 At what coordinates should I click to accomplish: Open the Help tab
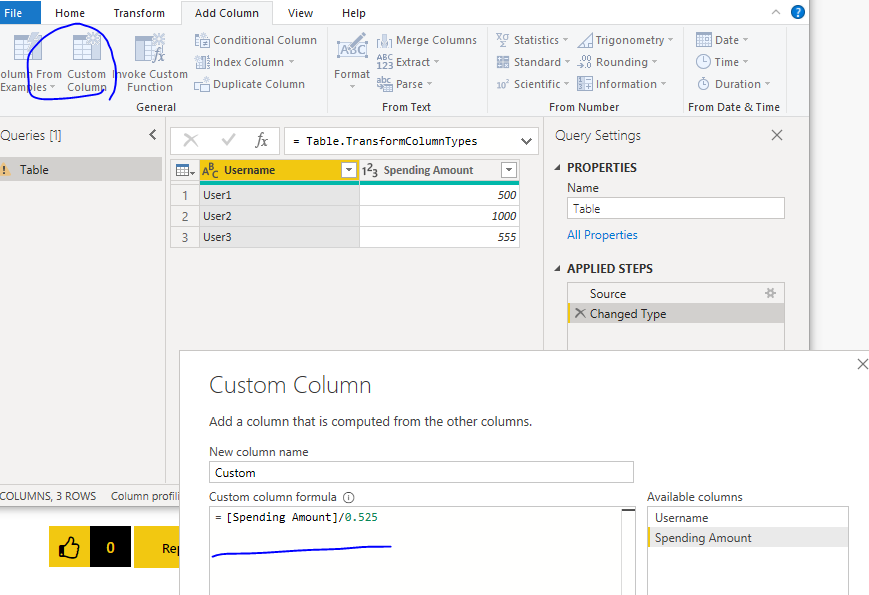pos(354,13)
